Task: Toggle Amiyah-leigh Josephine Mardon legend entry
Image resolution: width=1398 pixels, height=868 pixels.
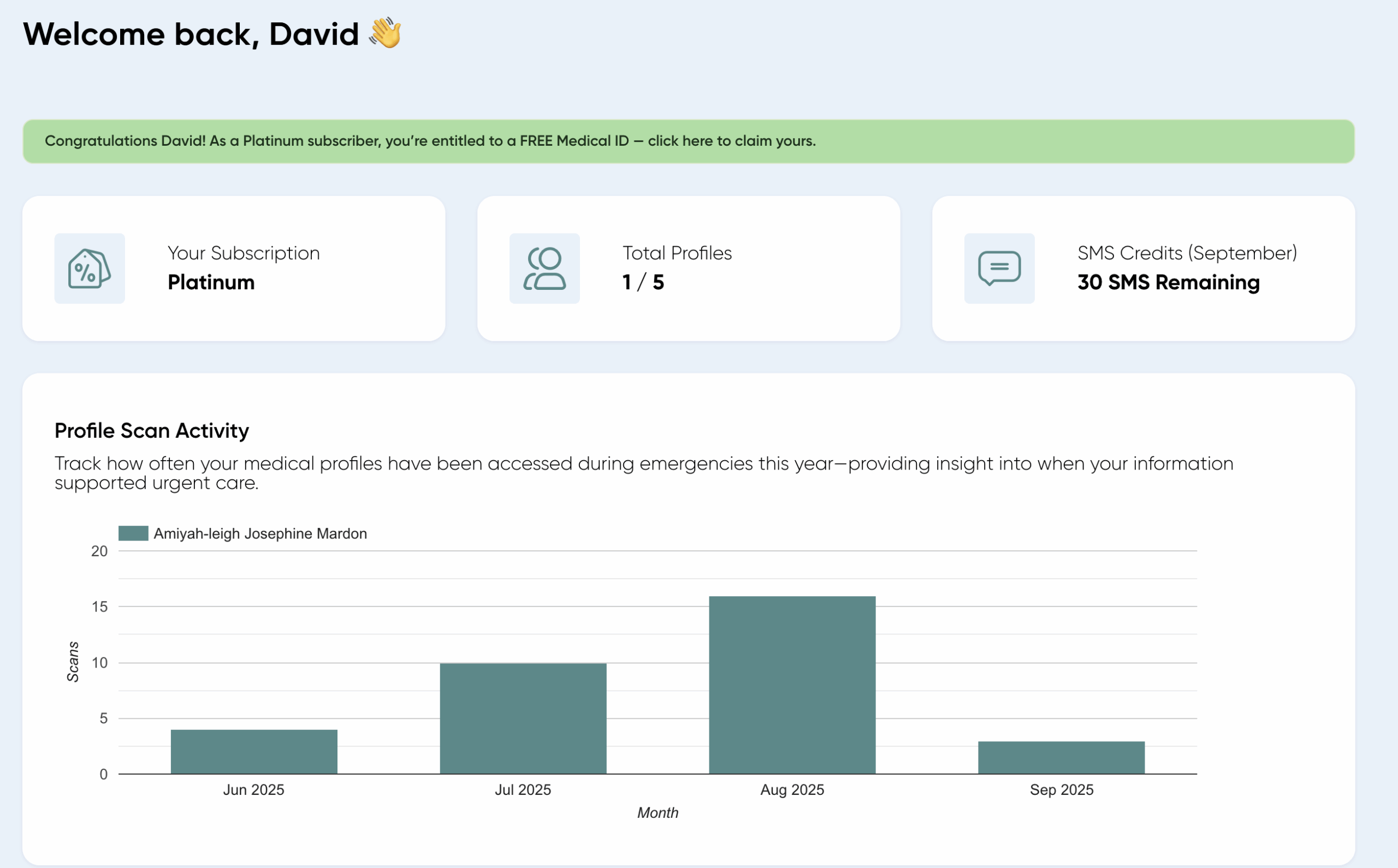Action: tap(259, 533)
